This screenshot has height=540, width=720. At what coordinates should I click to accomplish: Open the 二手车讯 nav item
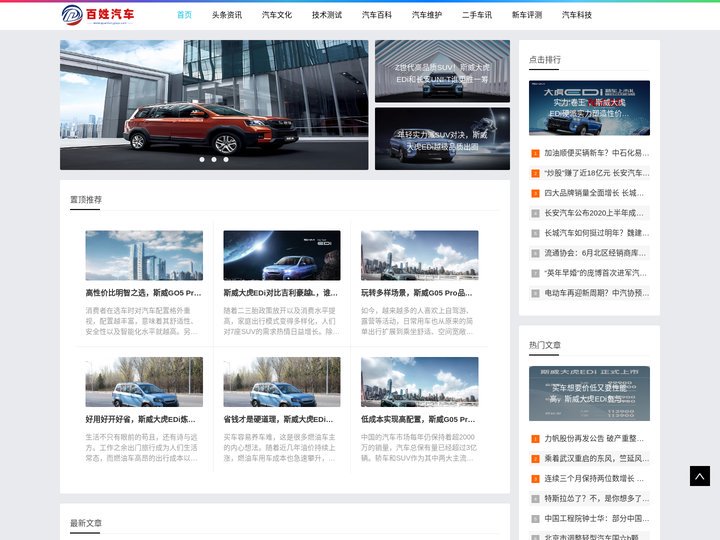pos(477,15)
